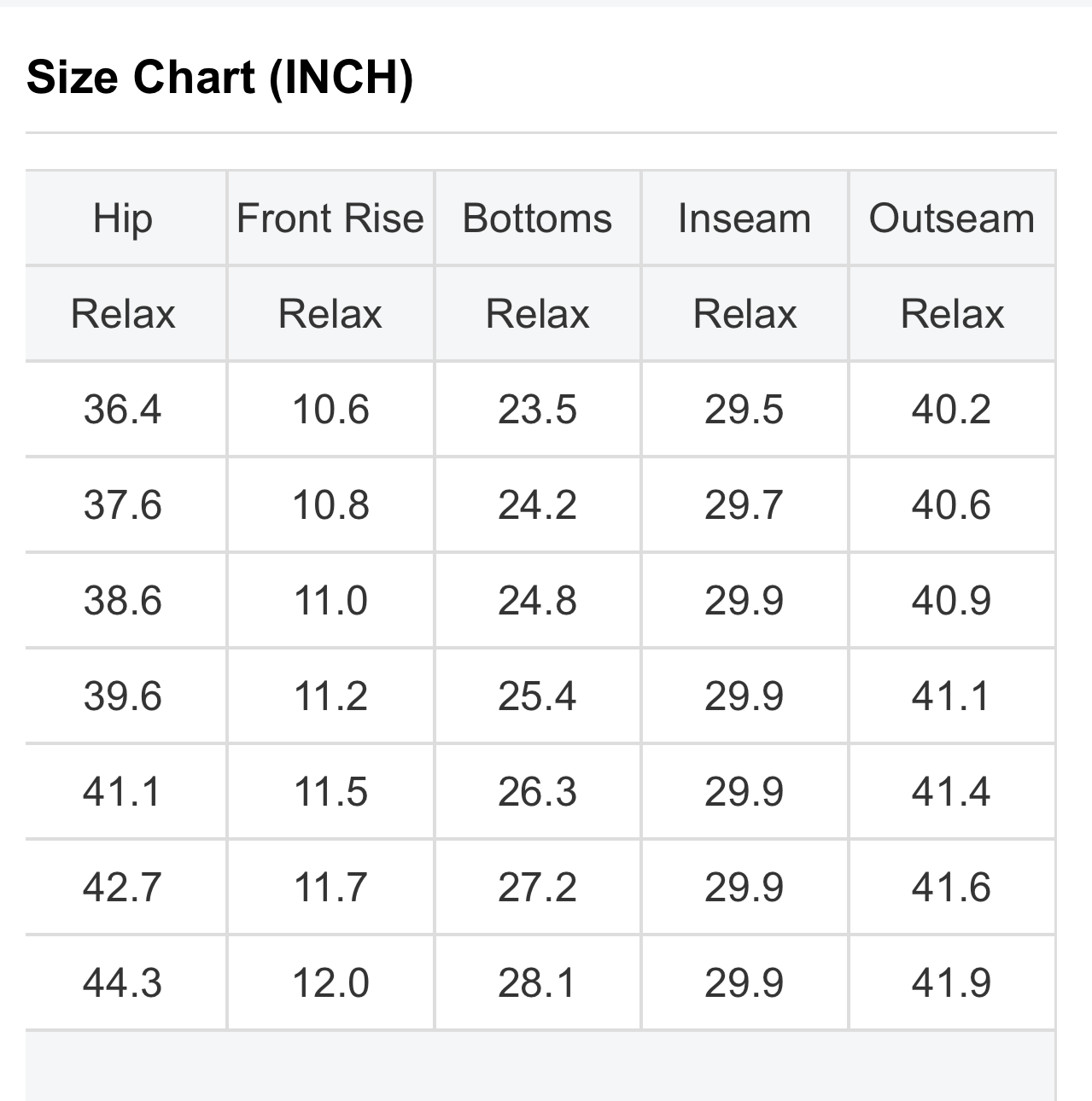Image resolution: width=1092 pixels, height=1101 pixels.
Task: Click the 44.3 hip value
Action: 123,983
